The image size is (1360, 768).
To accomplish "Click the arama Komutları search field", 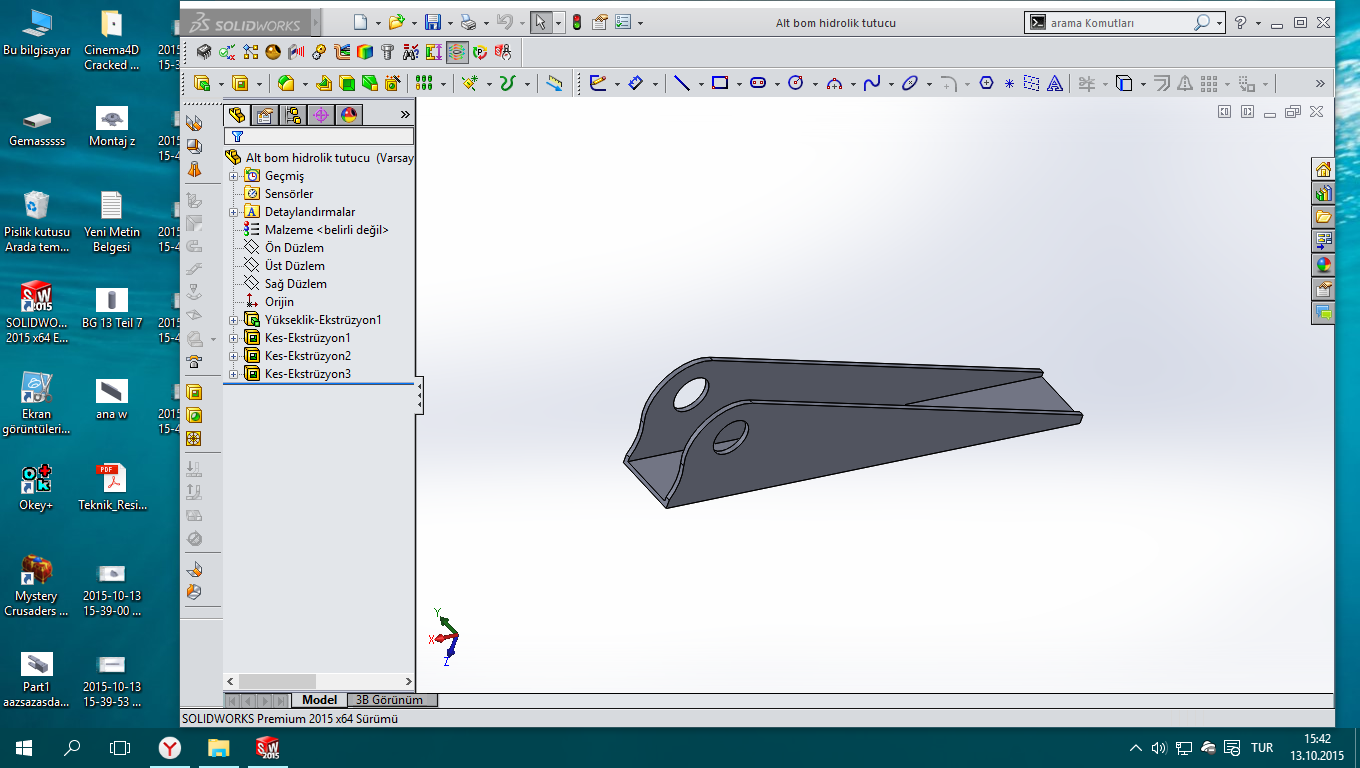I will click(1124, 22).
